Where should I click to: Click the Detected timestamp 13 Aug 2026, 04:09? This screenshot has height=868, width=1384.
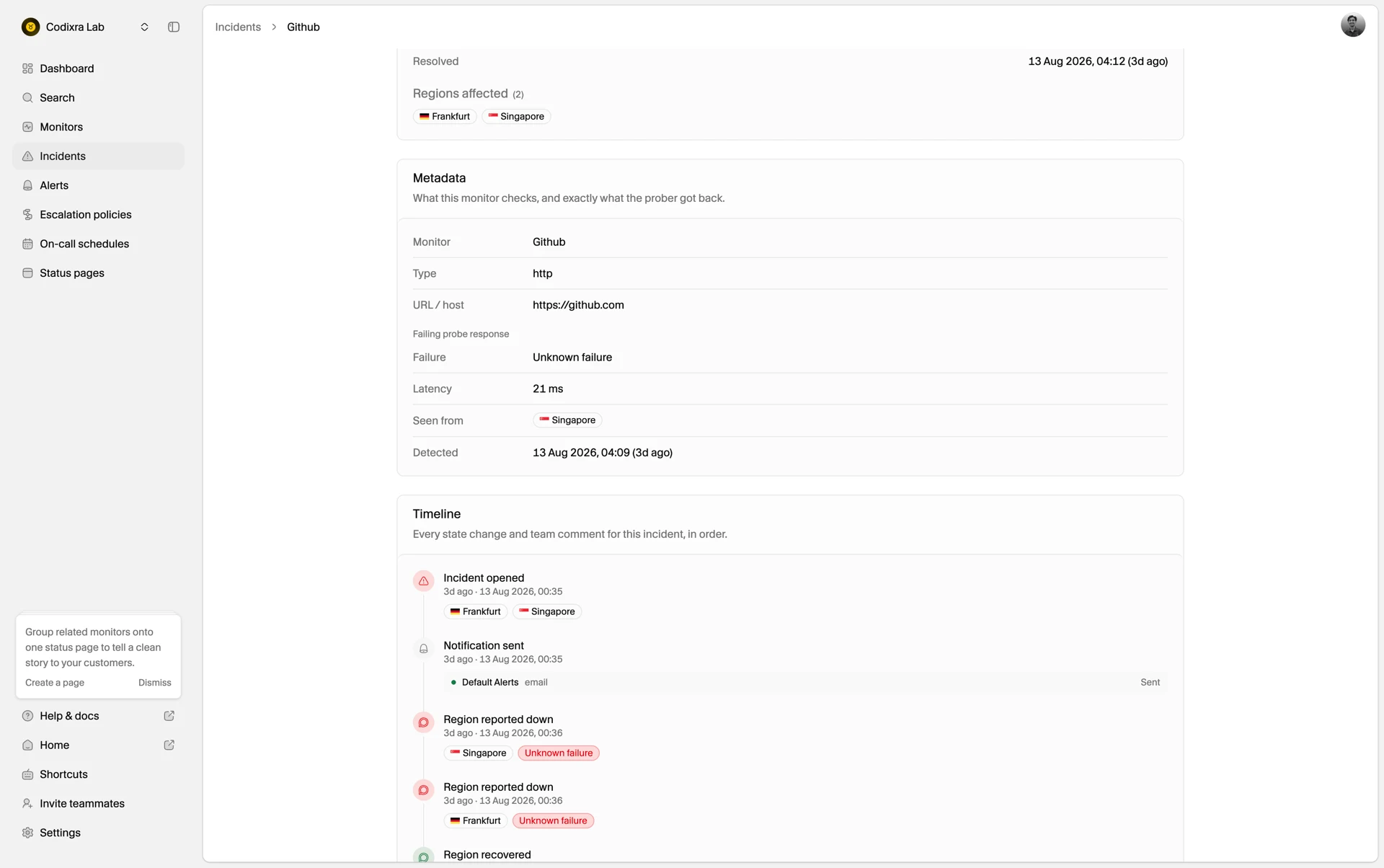603,453
